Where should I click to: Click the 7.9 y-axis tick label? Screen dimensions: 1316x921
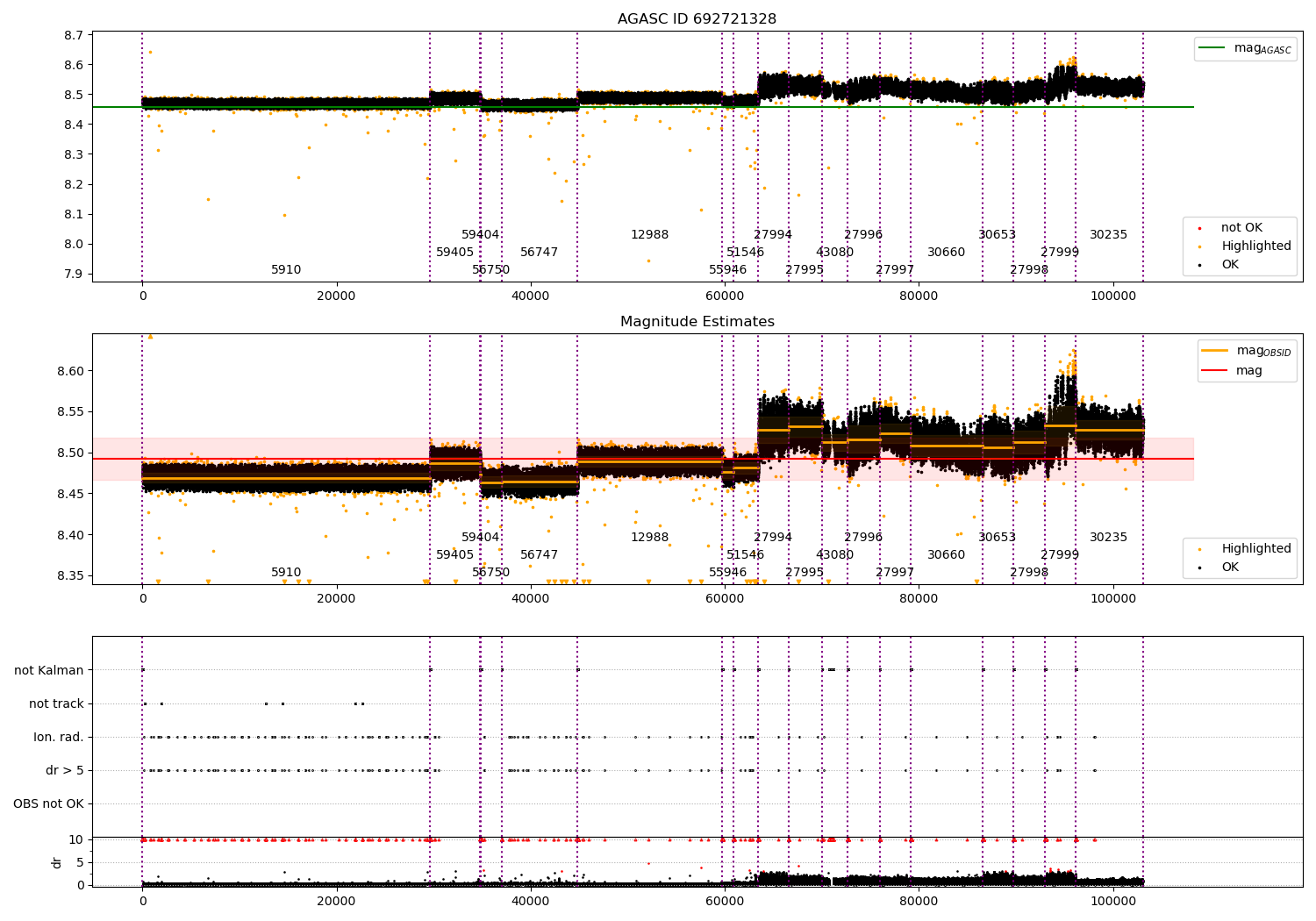tap(75, 274)
